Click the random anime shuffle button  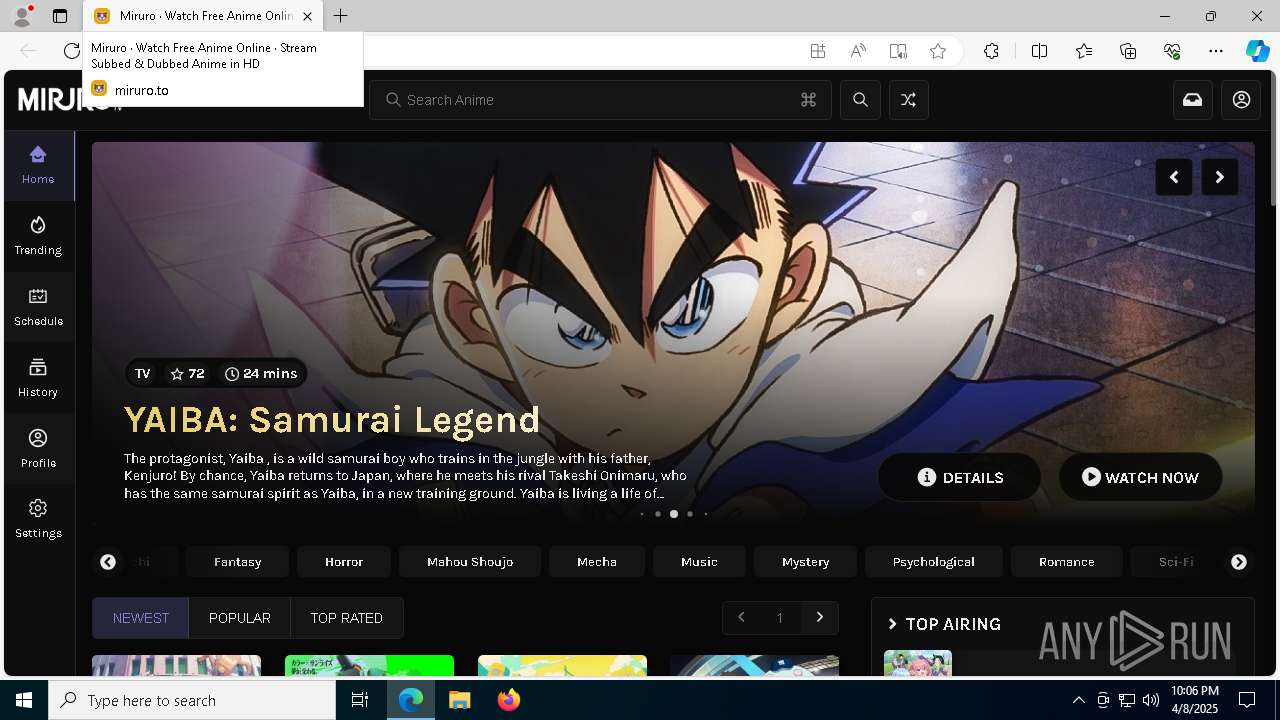coord(908,100)
